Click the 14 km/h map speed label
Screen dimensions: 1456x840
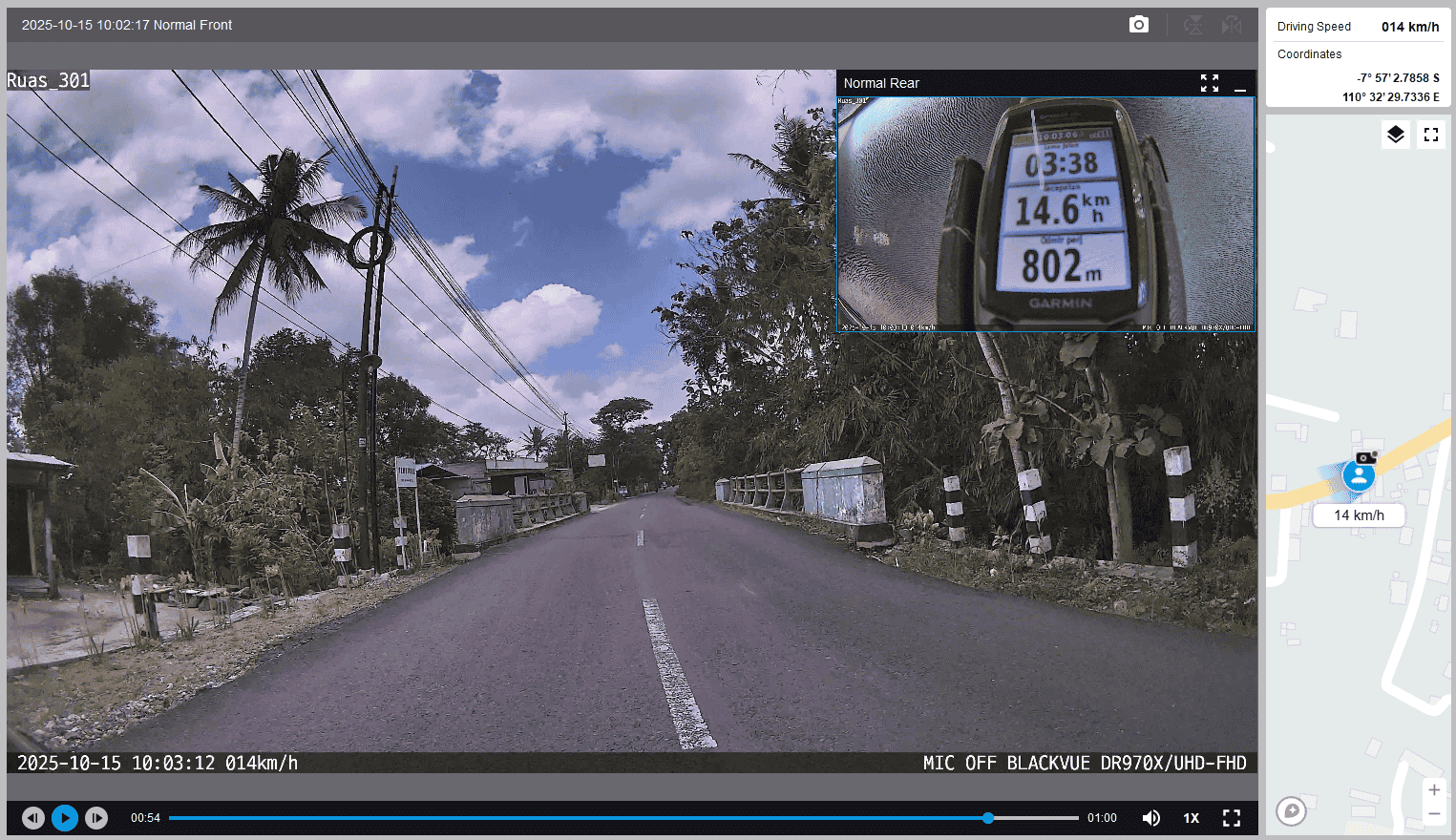point(1359,515)
